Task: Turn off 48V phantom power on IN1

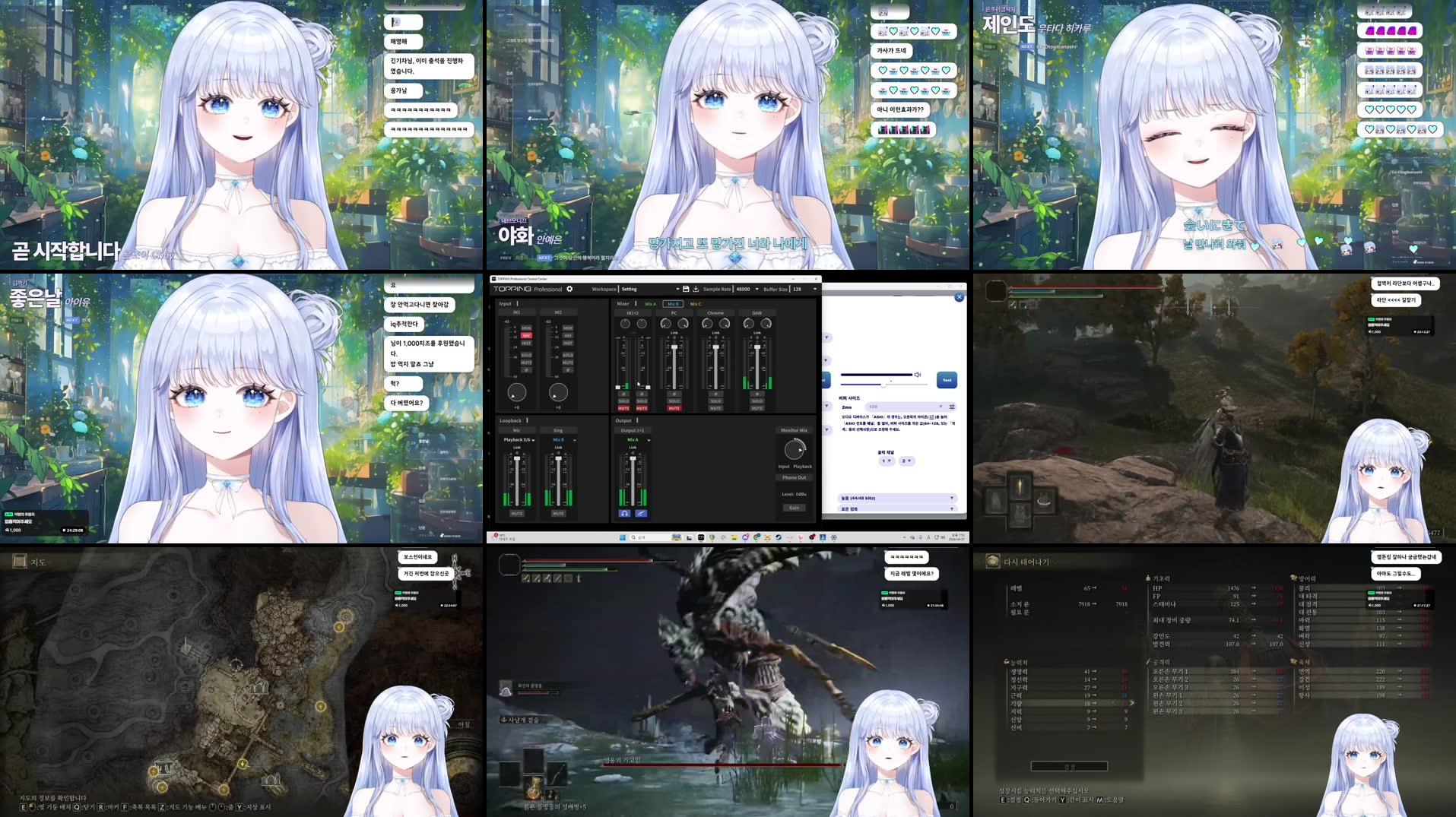Action: click(x=526, y=335)
